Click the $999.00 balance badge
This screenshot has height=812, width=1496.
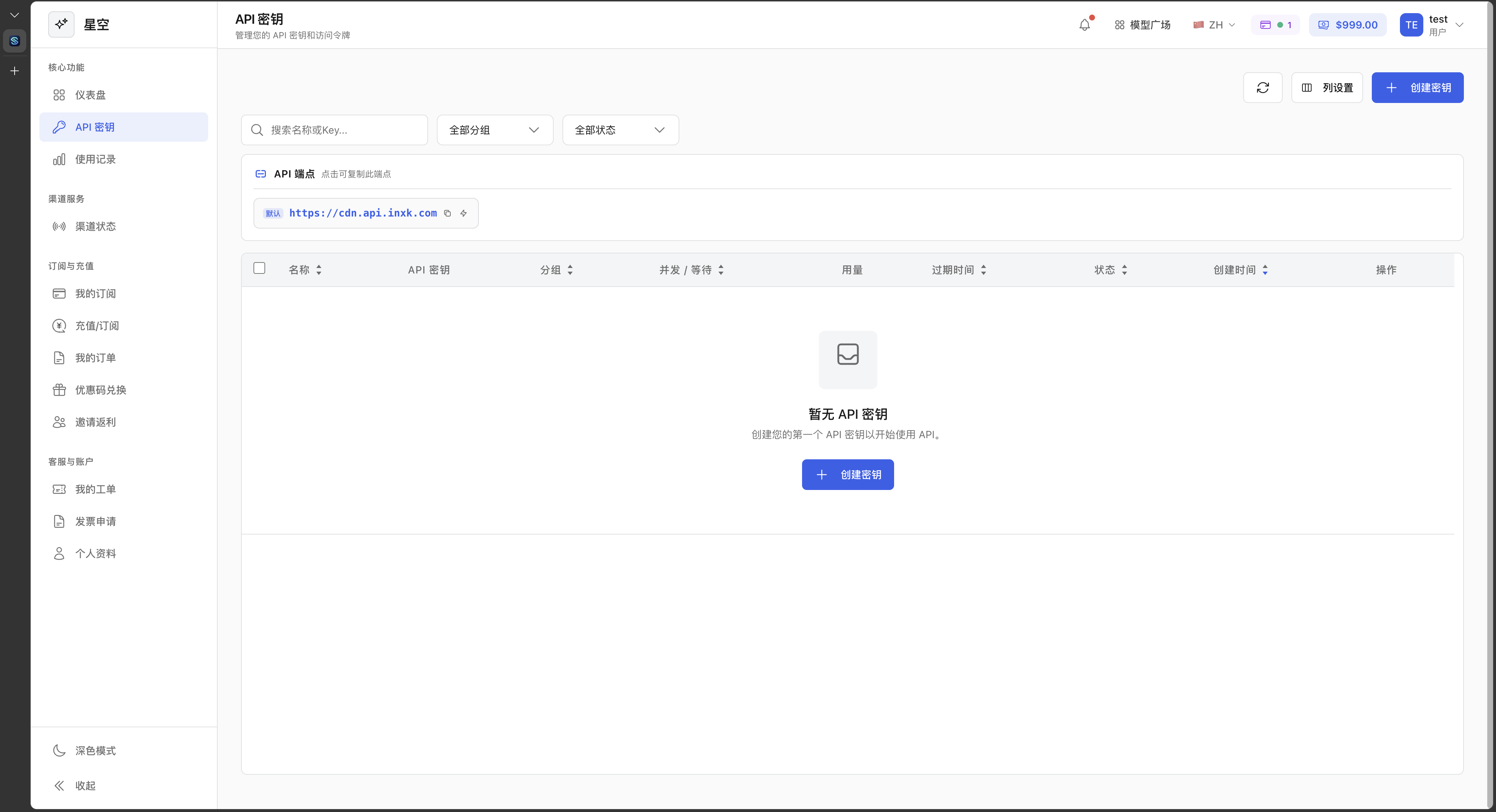point(1347,25)
